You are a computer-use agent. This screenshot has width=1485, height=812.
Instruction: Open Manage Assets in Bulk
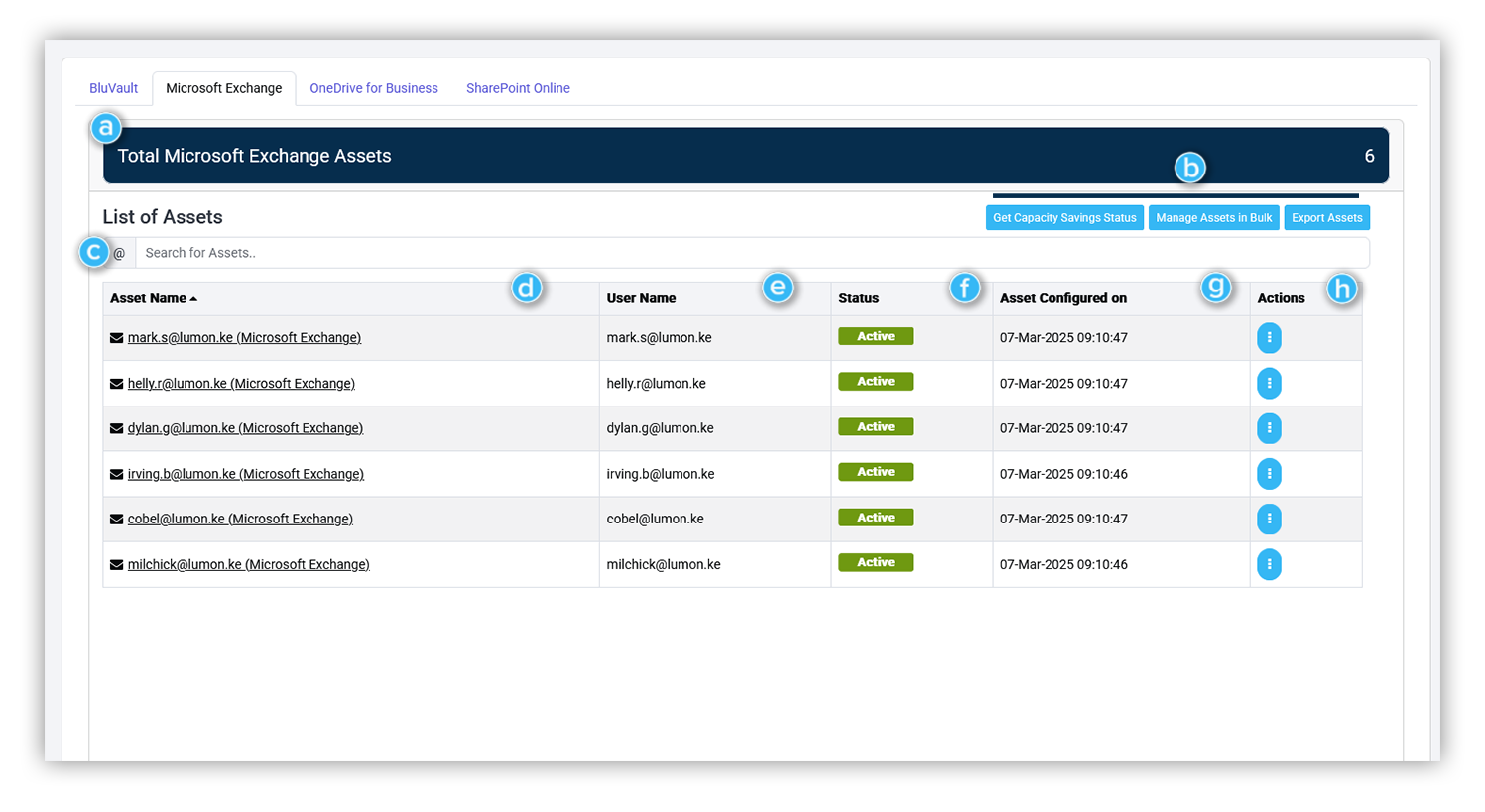1214,217
